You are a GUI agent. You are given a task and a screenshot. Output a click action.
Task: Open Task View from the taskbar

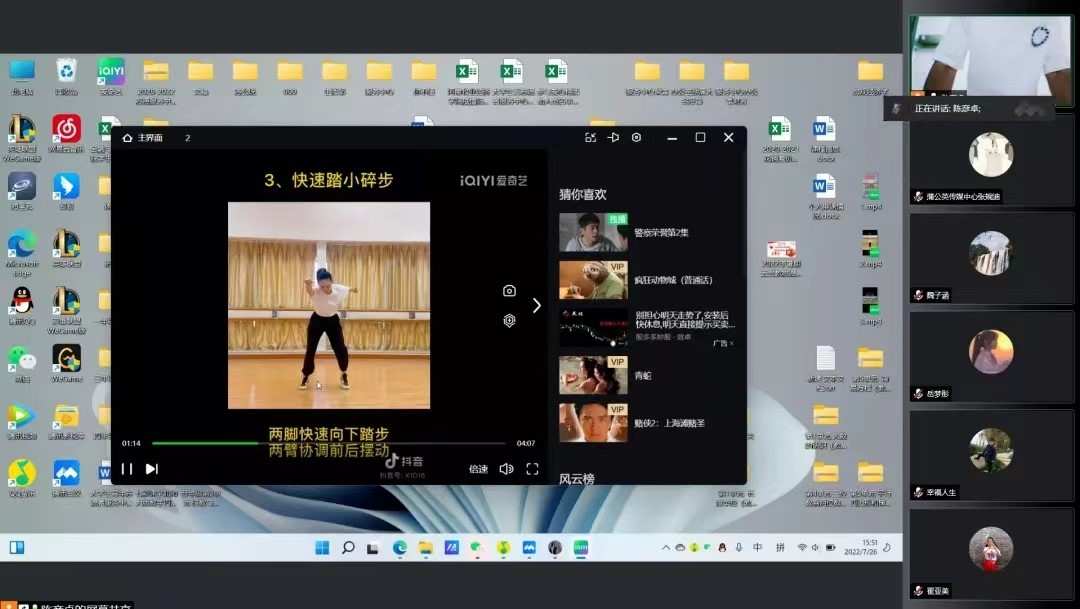click(x=373, y=548)
